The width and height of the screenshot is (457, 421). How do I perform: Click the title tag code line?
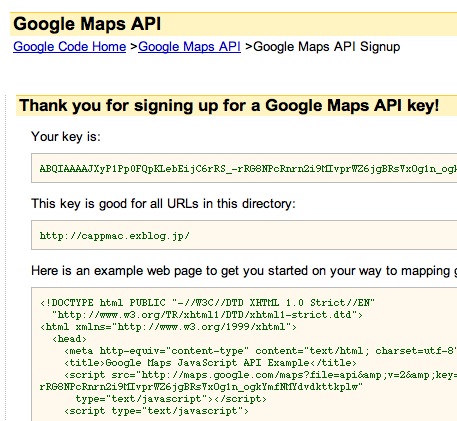click(x=210, y=363)
